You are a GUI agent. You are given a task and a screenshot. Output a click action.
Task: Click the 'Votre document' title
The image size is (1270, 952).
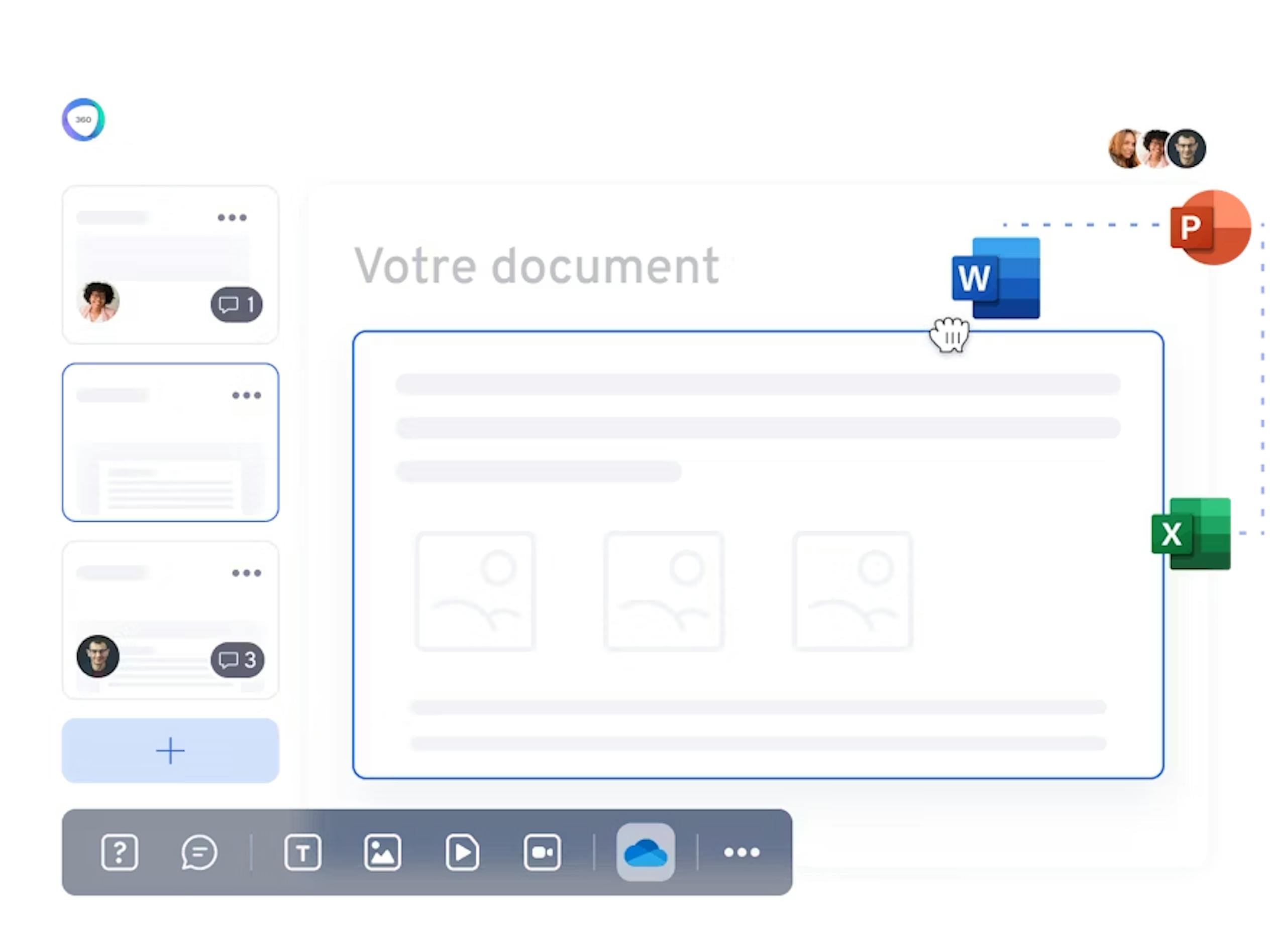536,266
